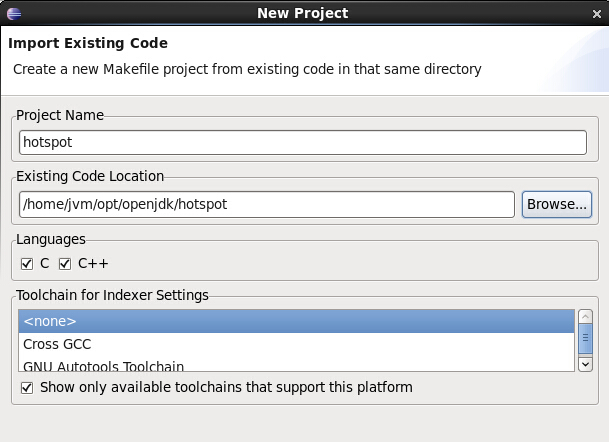609x442 pixels.
Task: Click the Import Existing Code heading
Action: click(88, 44)
